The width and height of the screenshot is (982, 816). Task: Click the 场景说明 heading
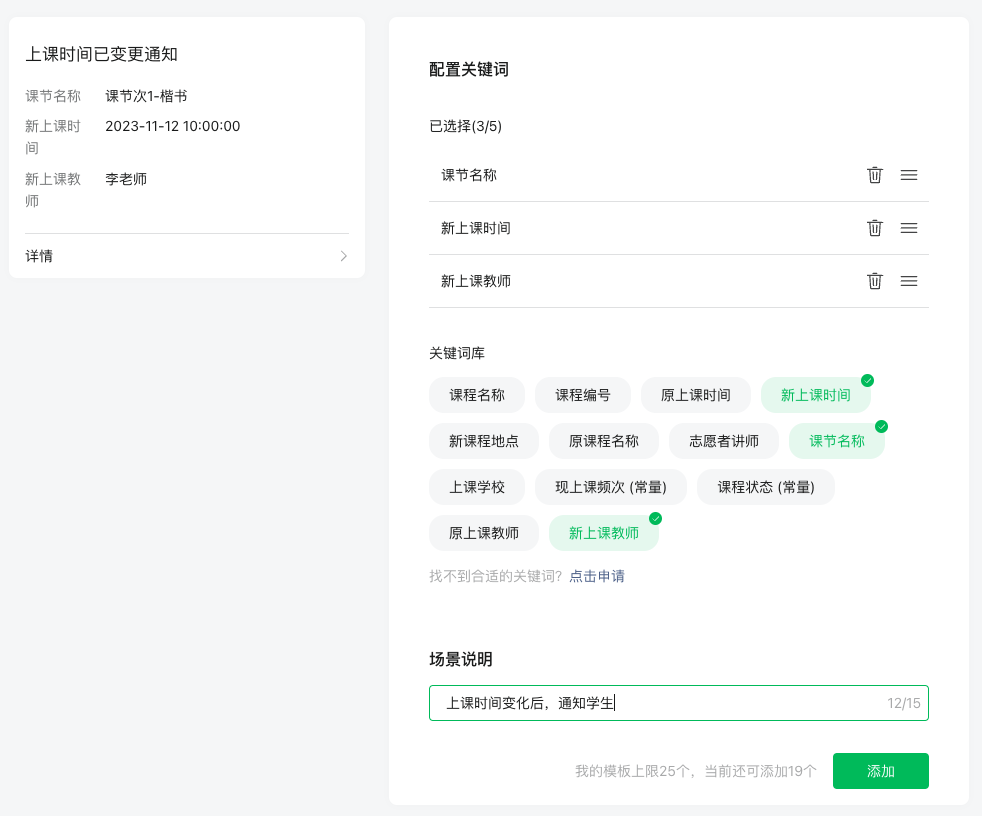(461, 659)
